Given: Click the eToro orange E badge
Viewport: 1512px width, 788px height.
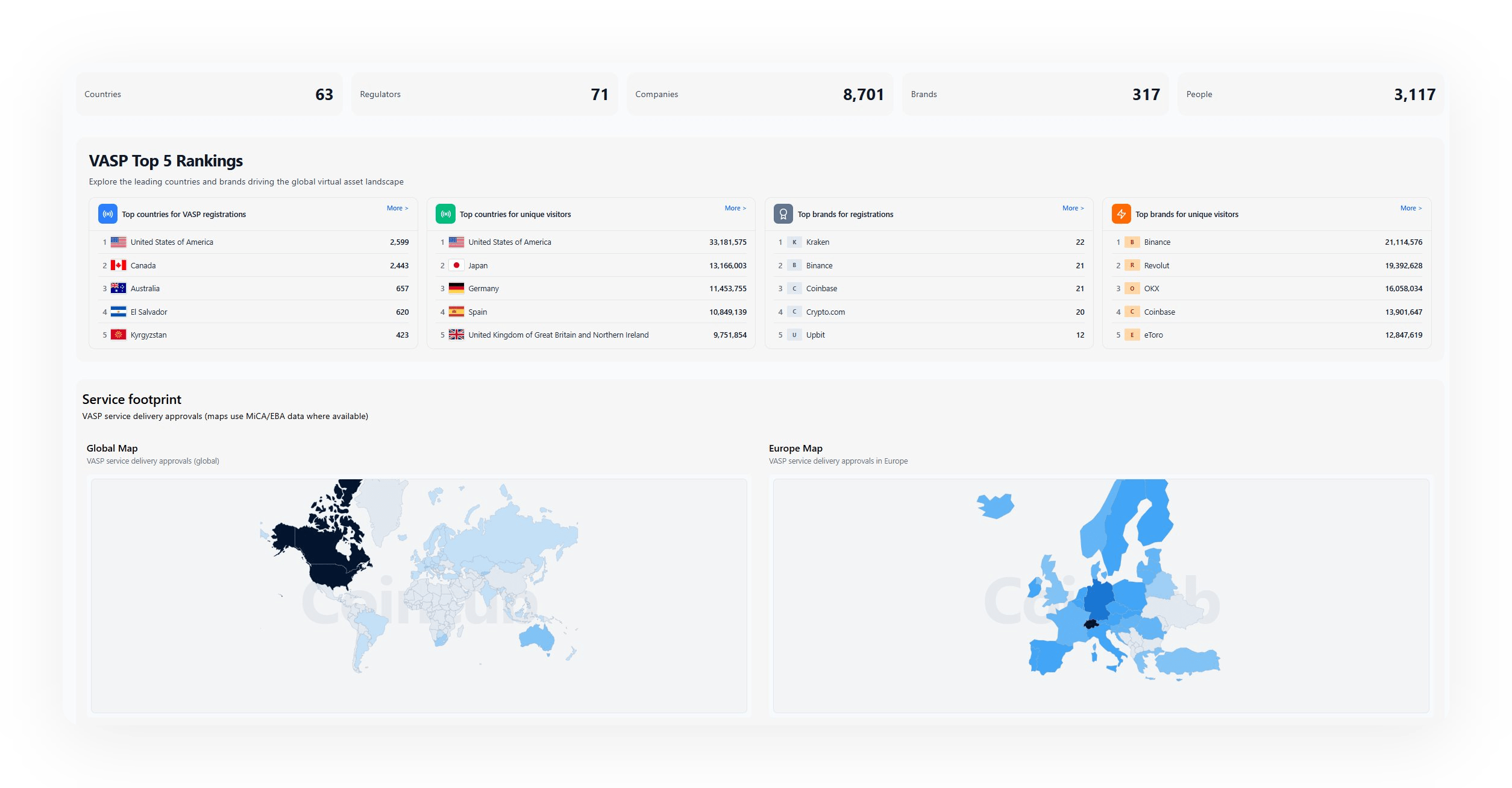Looking at the screenshot, I should pyautogui.click(x=1132, y=335).
